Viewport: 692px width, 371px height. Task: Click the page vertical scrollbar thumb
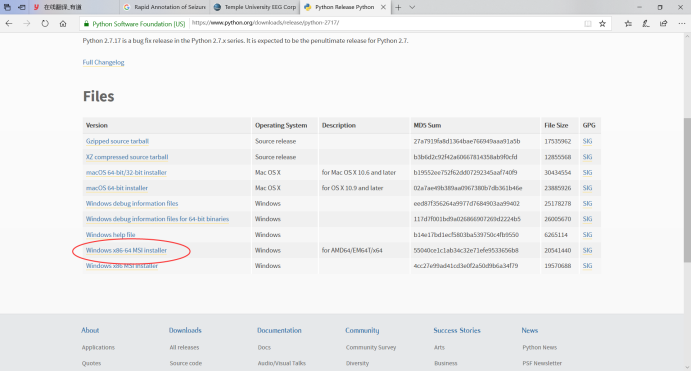click(687, 190)
